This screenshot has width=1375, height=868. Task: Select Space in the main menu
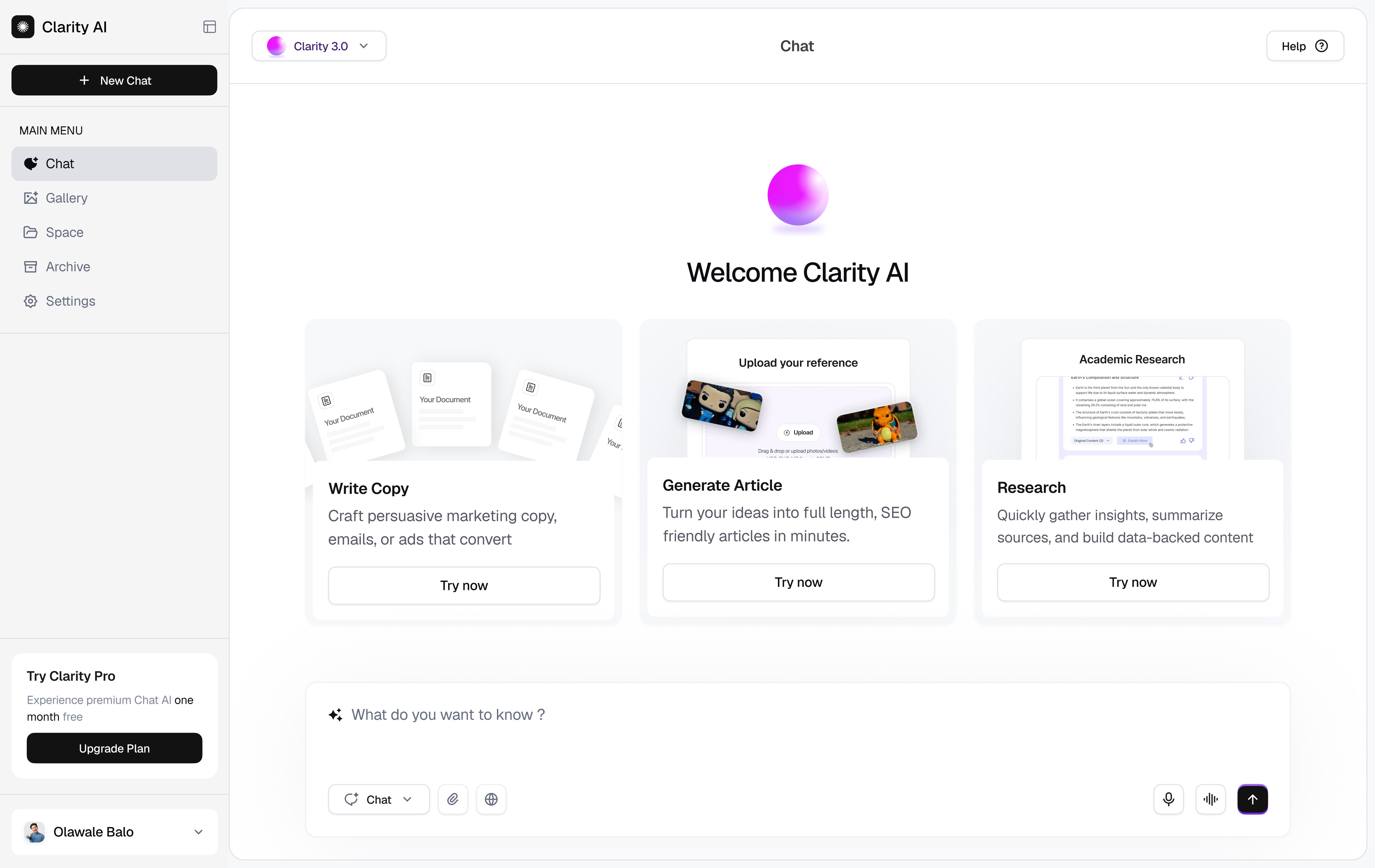64,232
